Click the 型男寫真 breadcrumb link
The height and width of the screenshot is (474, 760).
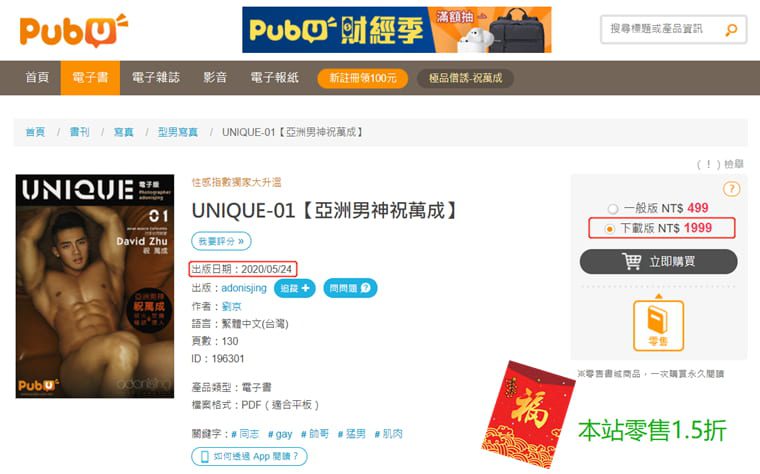click(177, 132)
